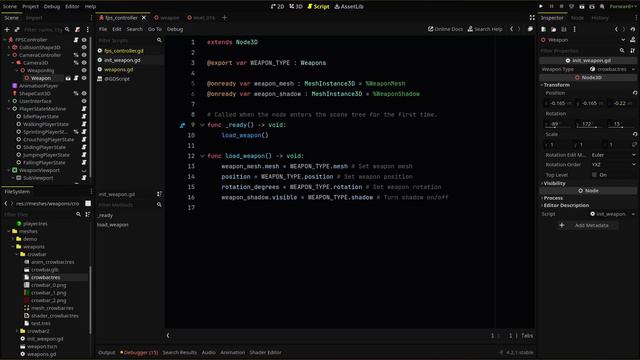Viewport: 640px width, 360px height.
Task: Click the open-in-editor scene icon on Weapon node
Action: (68, 78)
